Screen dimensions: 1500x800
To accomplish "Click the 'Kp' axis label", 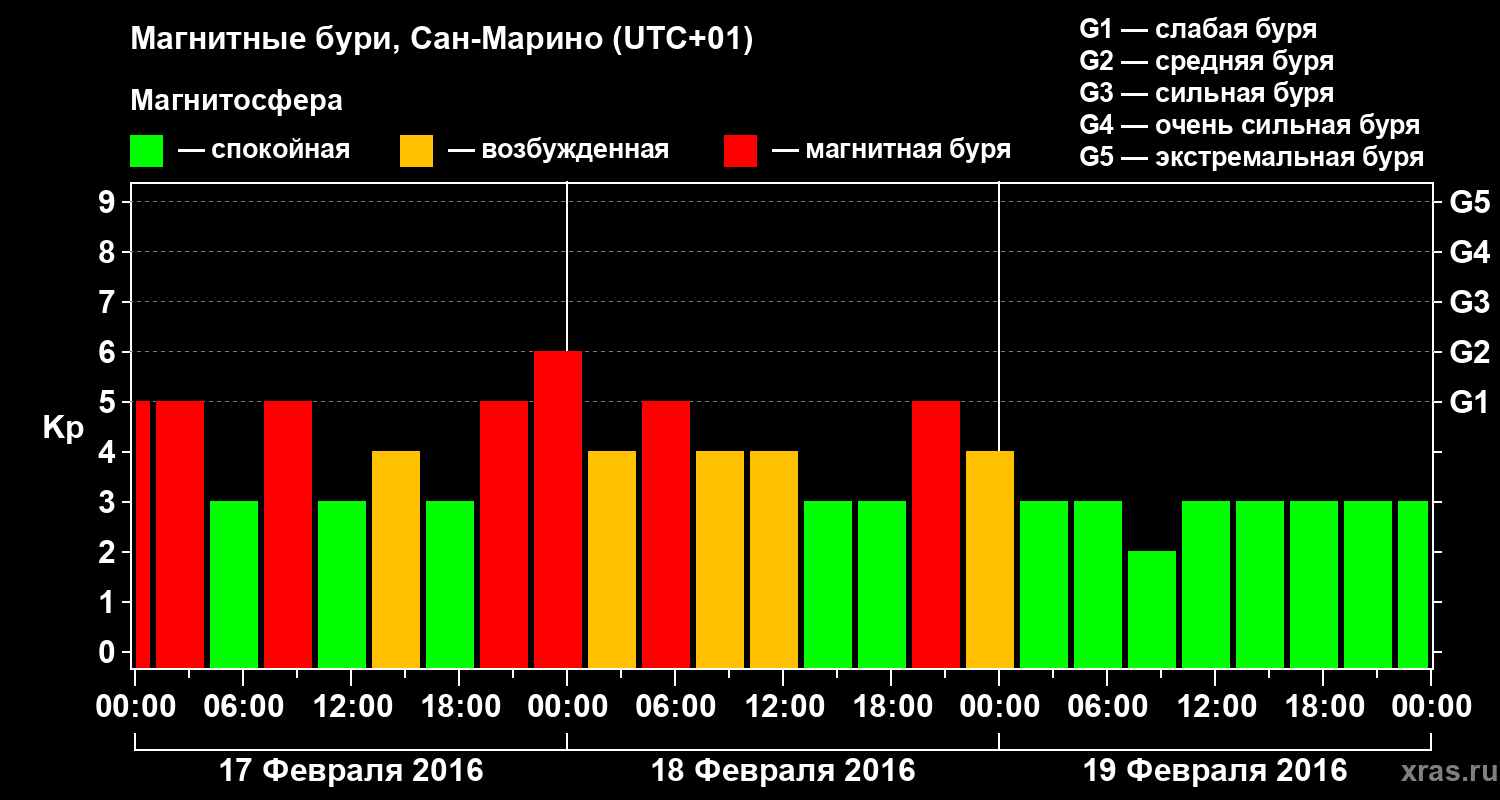I will tap(63, 428).
